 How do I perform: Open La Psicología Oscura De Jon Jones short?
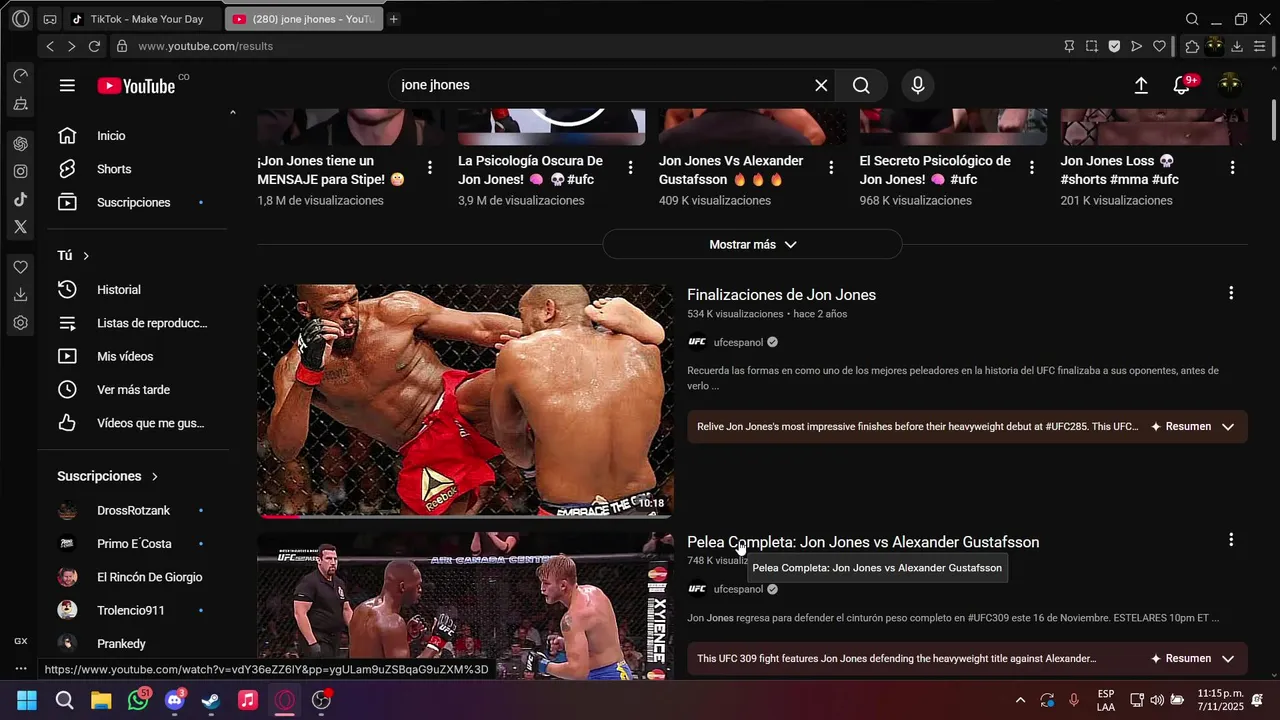[532, 170]
